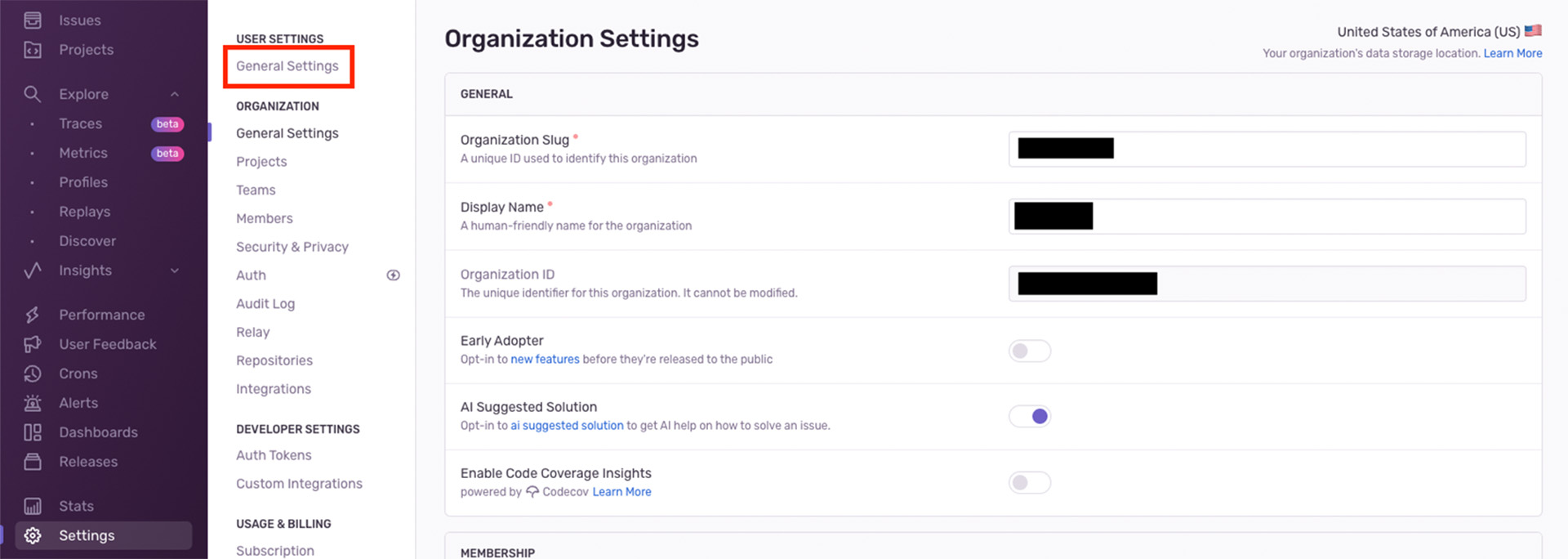
Task: Click the Alerts siren icon
Action: 33,403
